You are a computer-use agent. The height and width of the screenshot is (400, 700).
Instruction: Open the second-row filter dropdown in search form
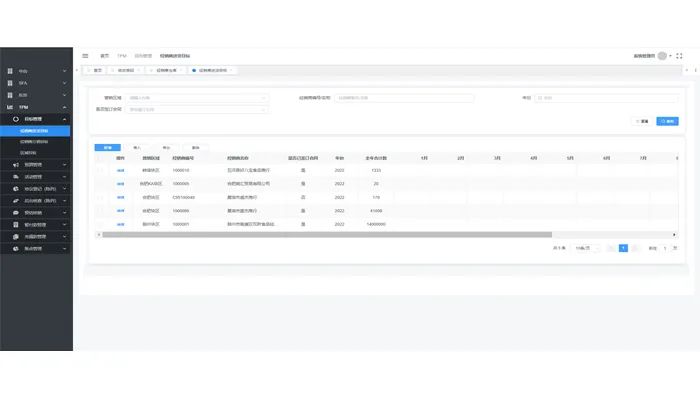click(x=197, y=109)
